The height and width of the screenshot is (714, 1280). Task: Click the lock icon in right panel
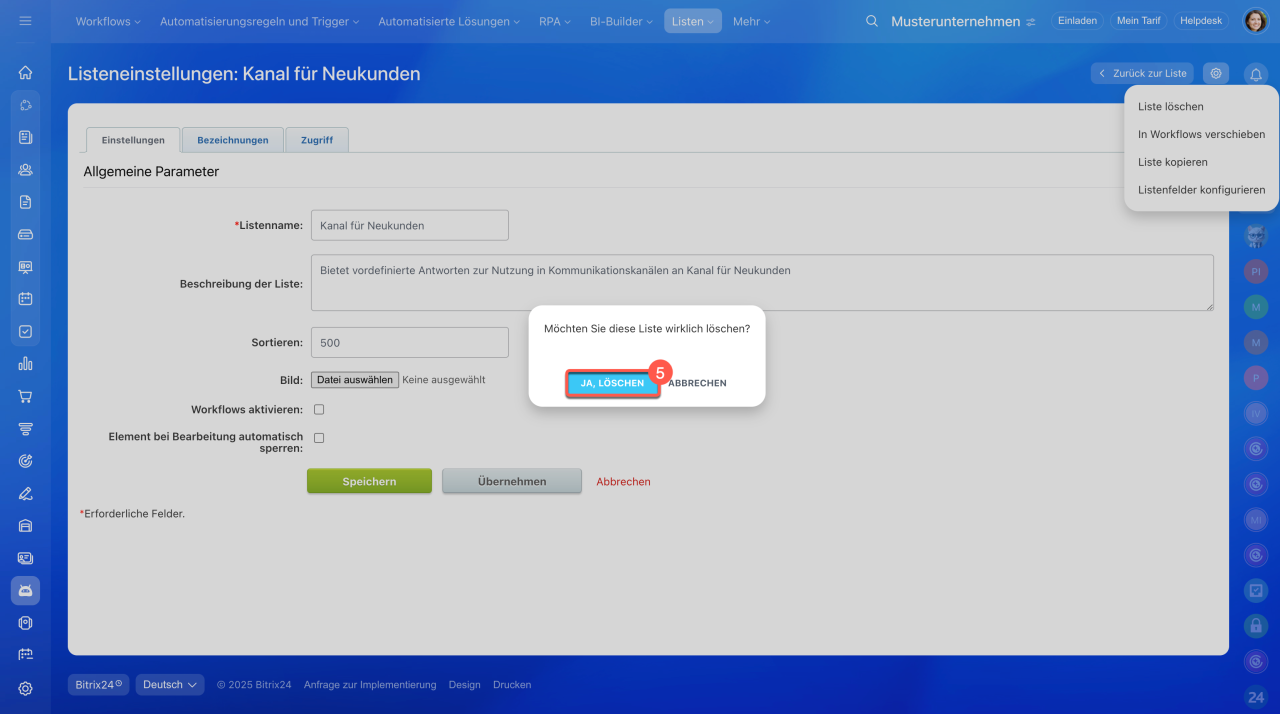coord(1256,626)
